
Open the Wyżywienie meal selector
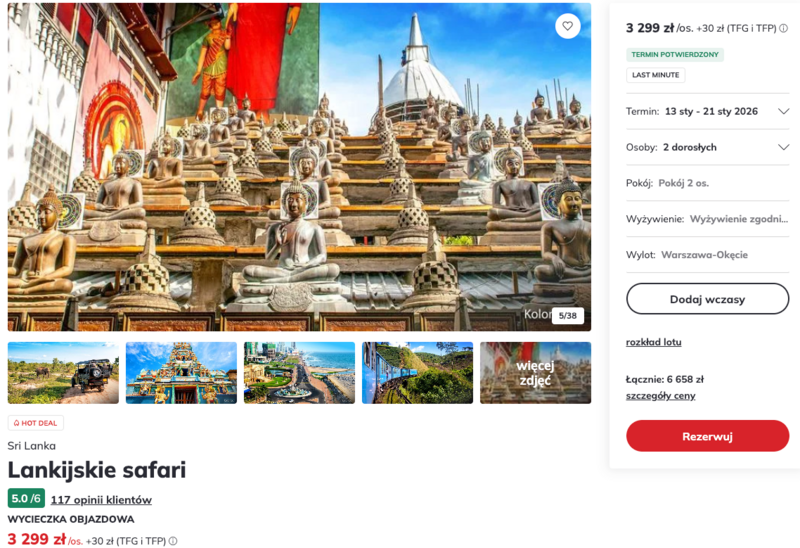point(707,219)
